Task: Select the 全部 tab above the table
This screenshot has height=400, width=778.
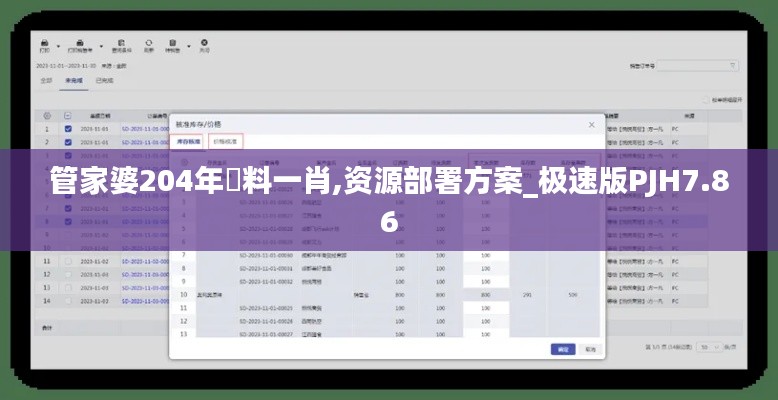Action: tap(46, 80)
